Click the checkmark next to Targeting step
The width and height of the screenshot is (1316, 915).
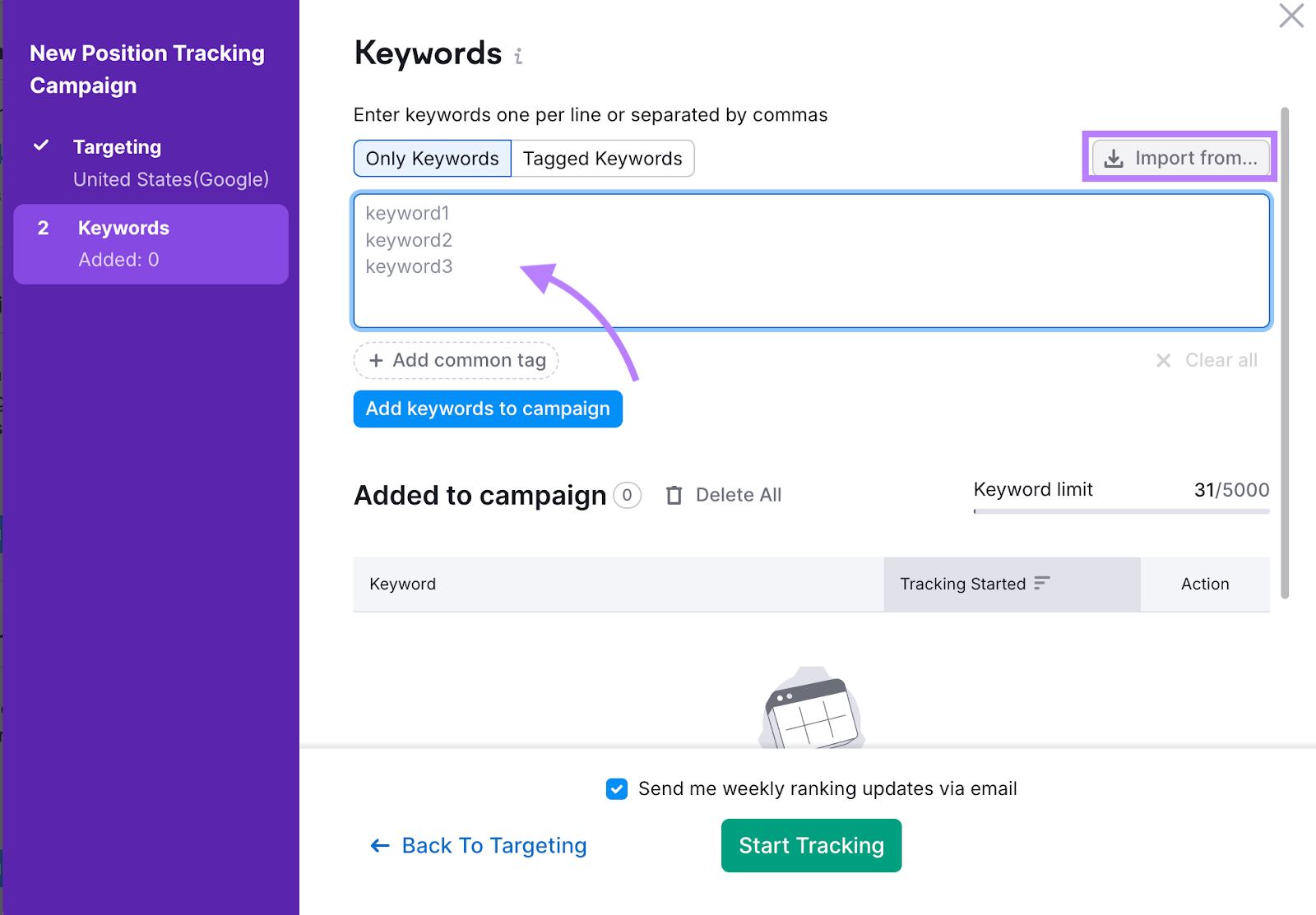point(40,146)
